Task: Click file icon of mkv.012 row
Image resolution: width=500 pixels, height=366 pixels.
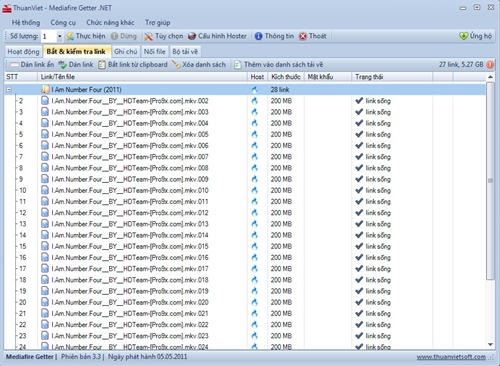Action: (x=45, y=213)
